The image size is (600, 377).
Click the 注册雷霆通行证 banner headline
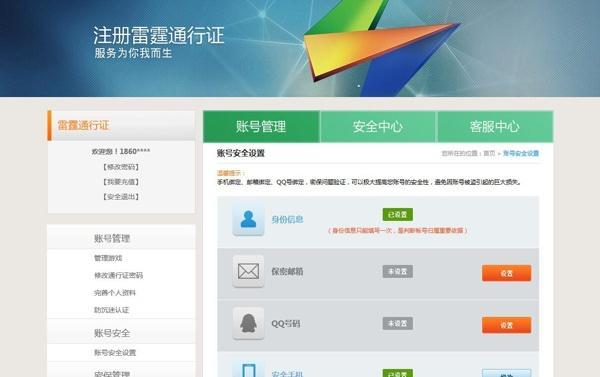(158, 36)
